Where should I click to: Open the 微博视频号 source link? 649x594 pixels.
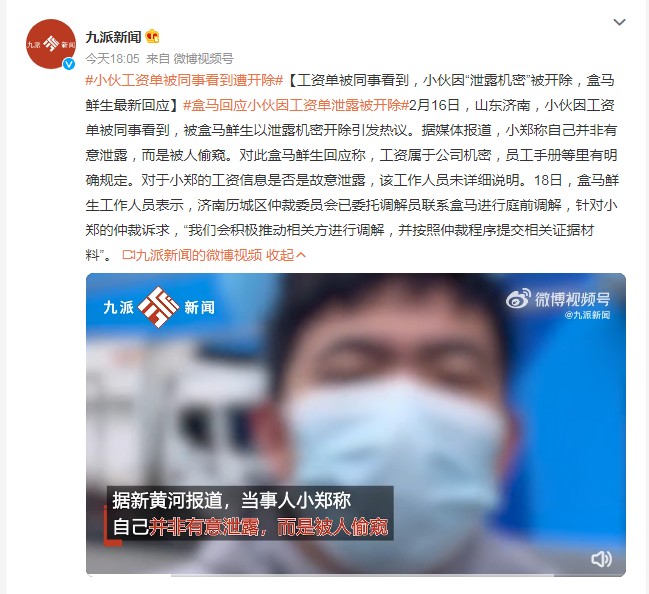[x=203, y=59]
